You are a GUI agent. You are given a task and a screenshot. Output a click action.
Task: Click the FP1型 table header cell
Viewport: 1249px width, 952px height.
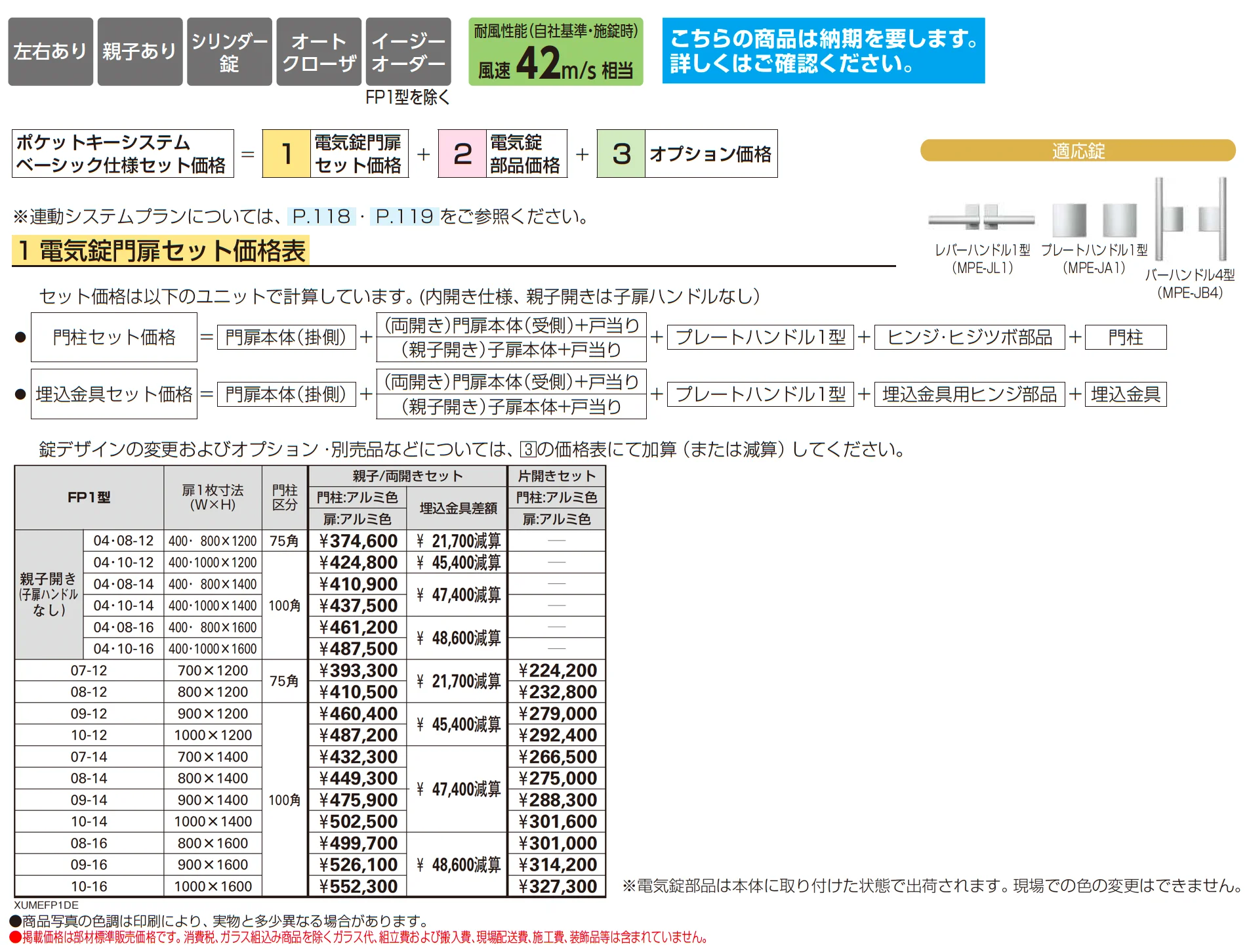pyautogui.click(x=89, y=497)
